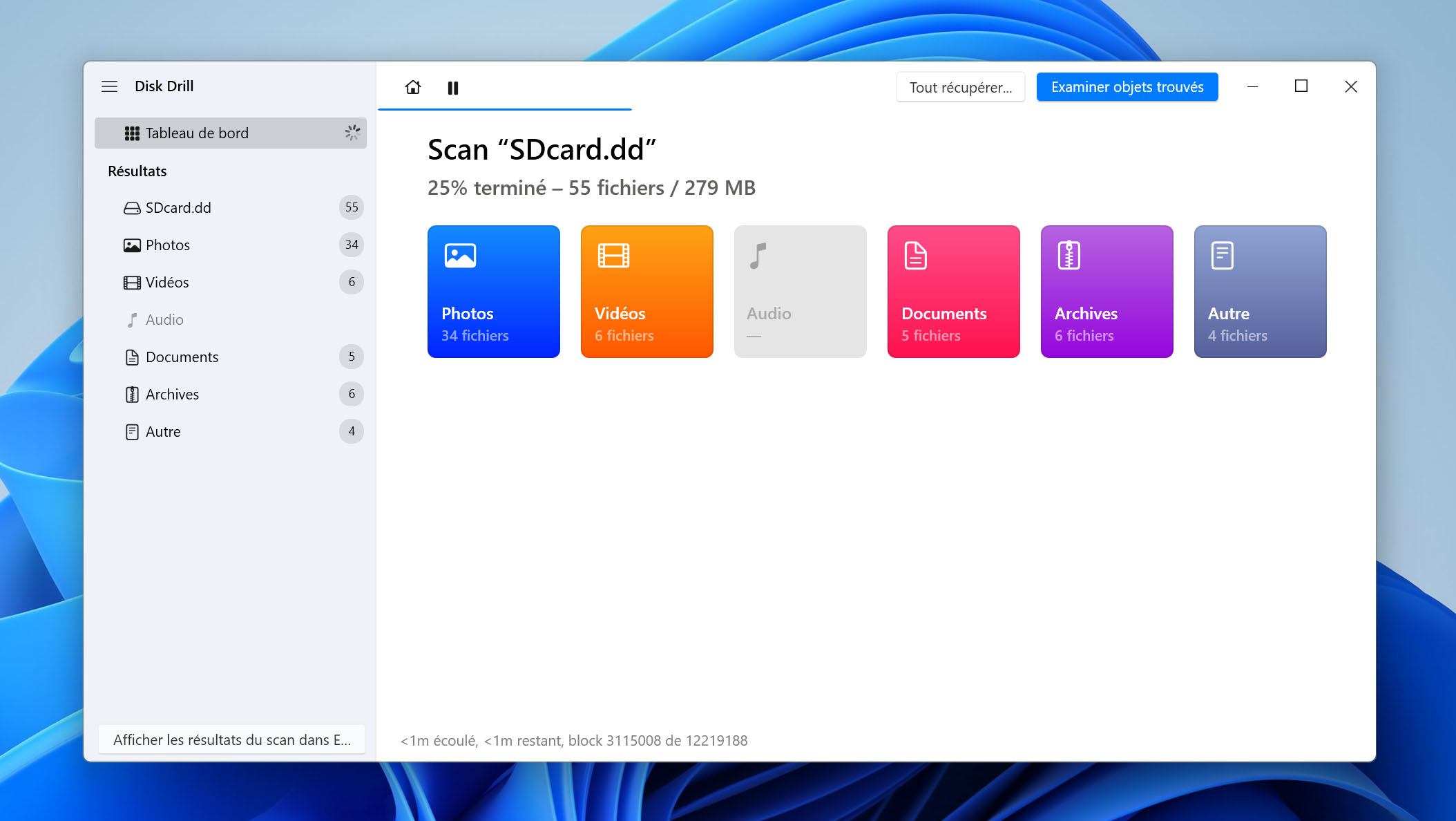Click Tout récupérer button
Viewport: 1456px width, 821px height.
(x=961, y=88)
